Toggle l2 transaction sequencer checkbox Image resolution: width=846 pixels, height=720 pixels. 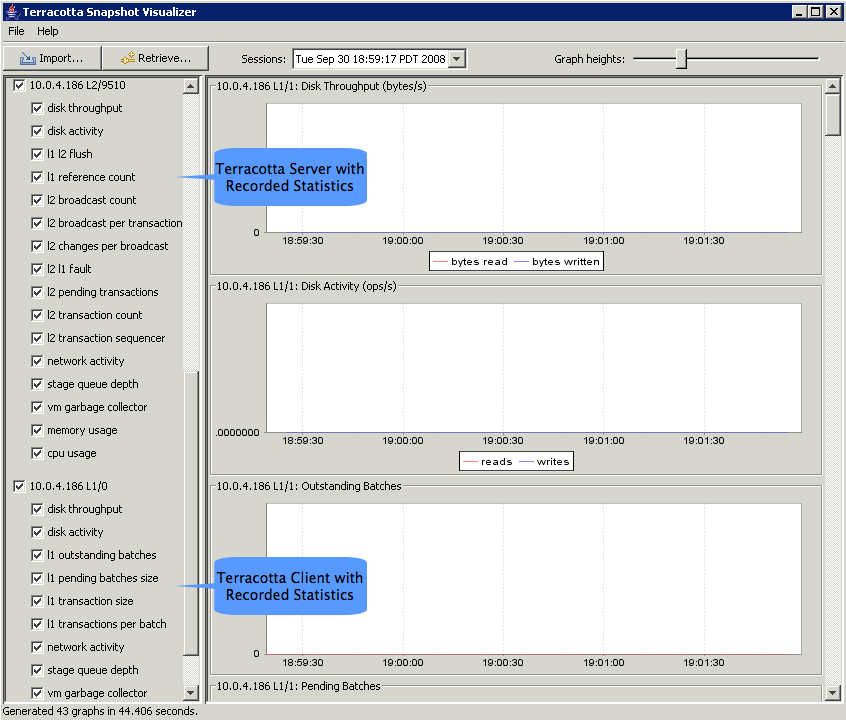tap(37, 338)
